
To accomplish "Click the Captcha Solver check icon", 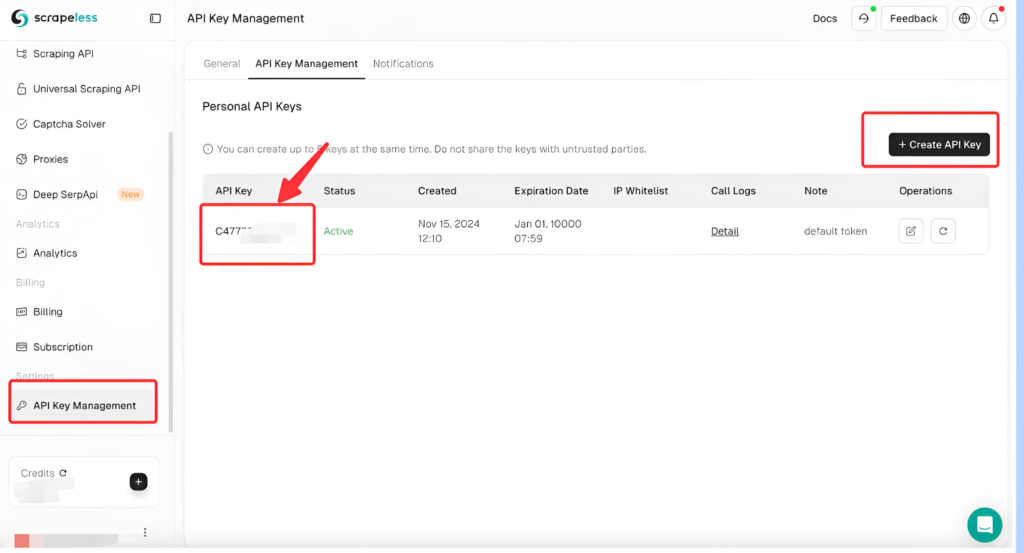I will point(22,124).
